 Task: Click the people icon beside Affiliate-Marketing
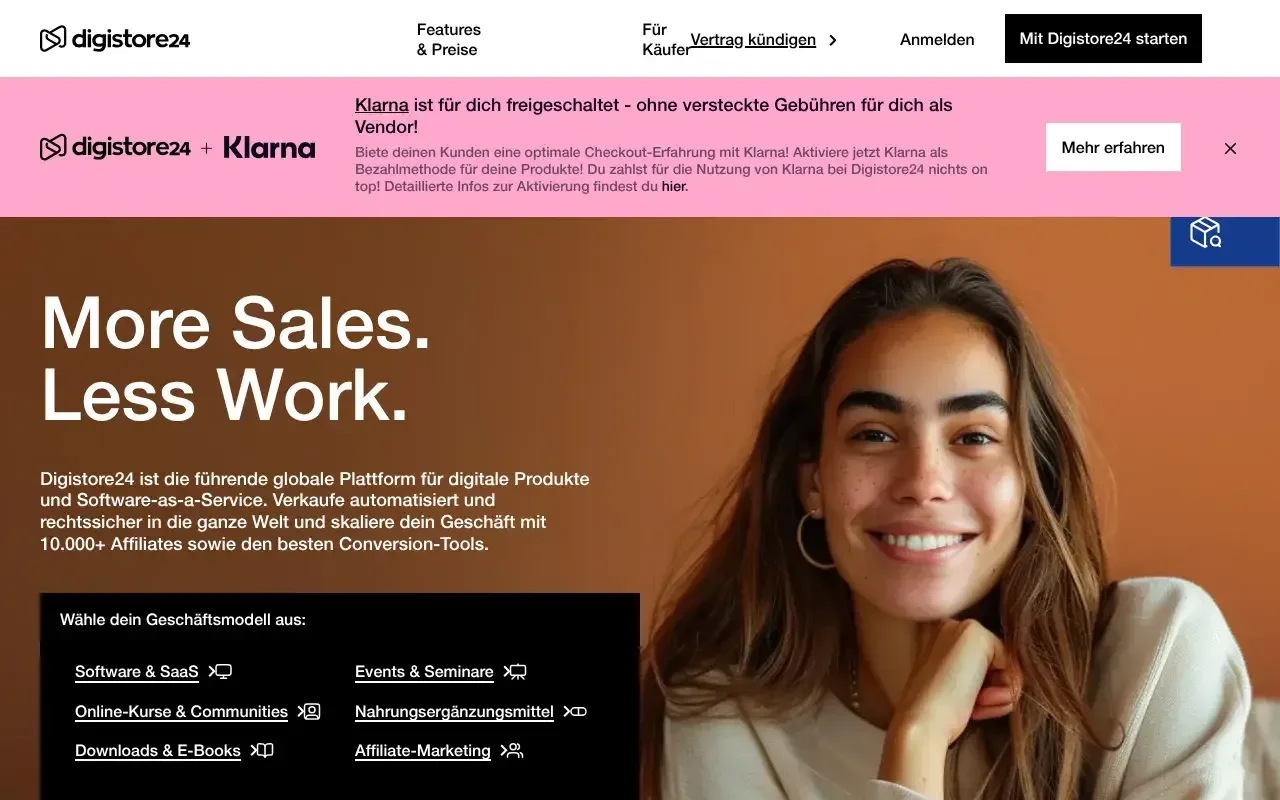(x=512, y=750)
